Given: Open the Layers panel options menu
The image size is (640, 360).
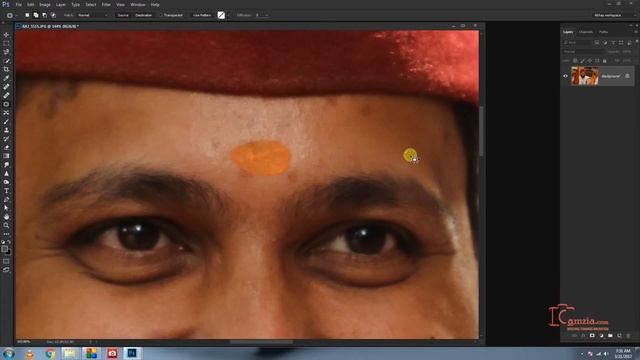Looking at the screenshot, I should pos(636,32).
